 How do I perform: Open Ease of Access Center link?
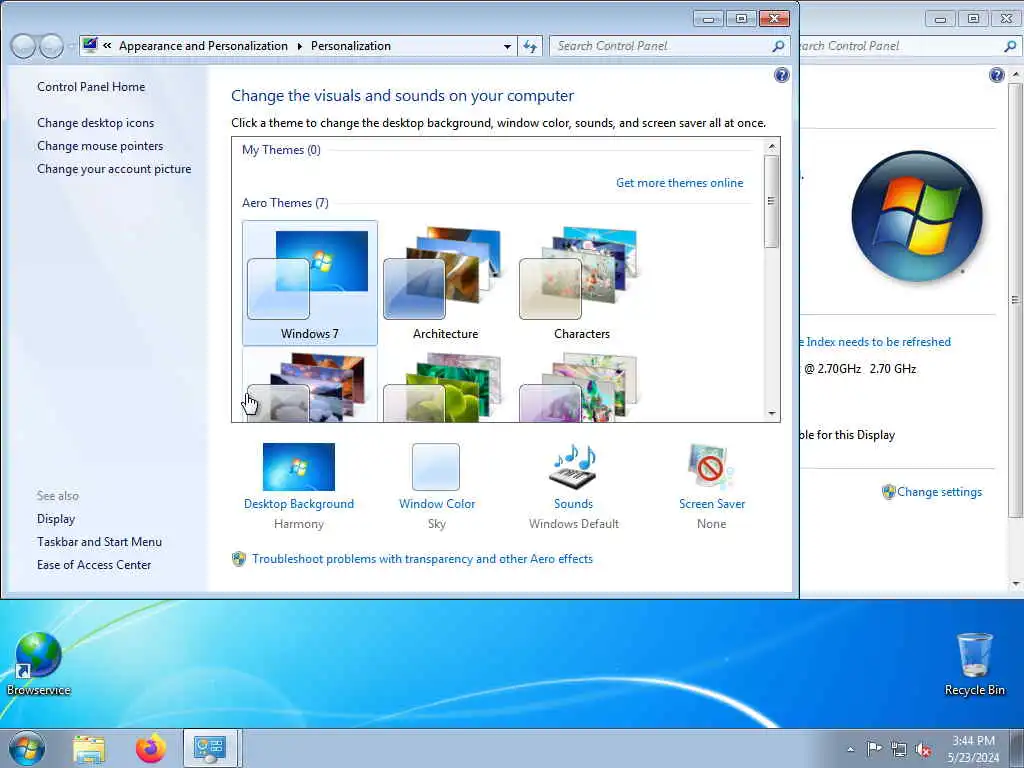tap(94, 564)
